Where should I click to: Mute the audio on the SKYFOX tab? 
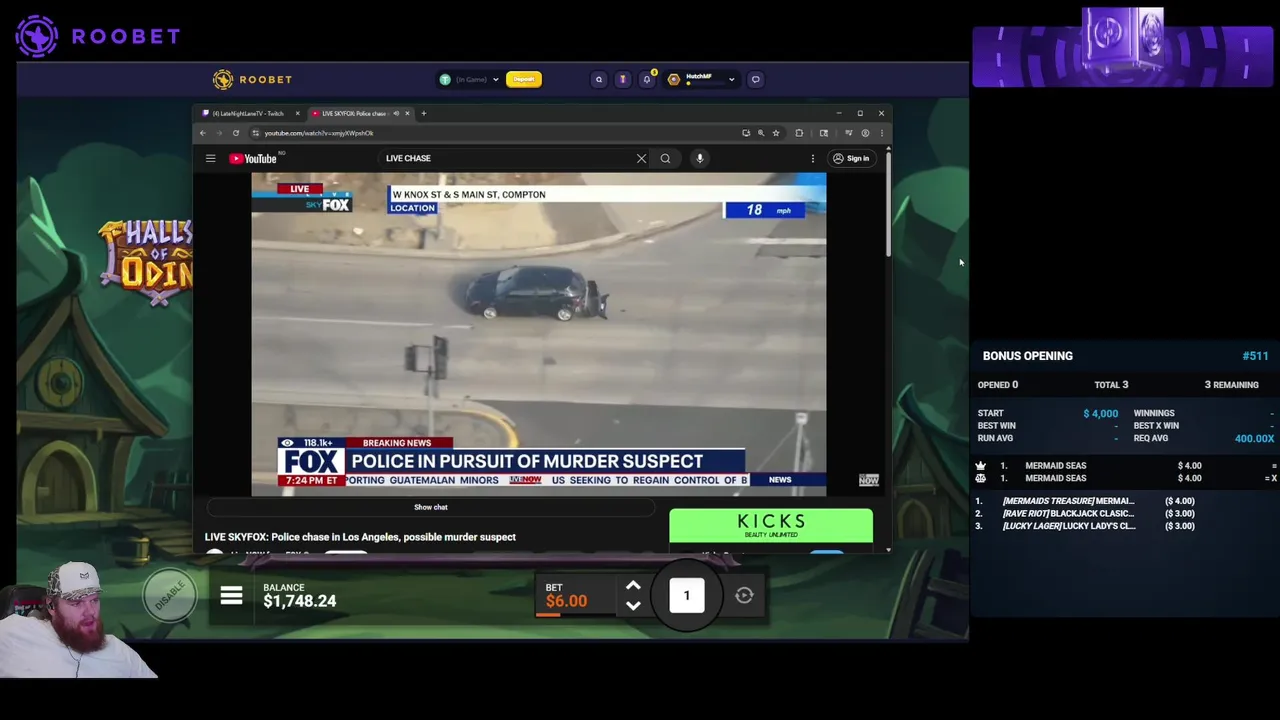(x=396, y=113)
